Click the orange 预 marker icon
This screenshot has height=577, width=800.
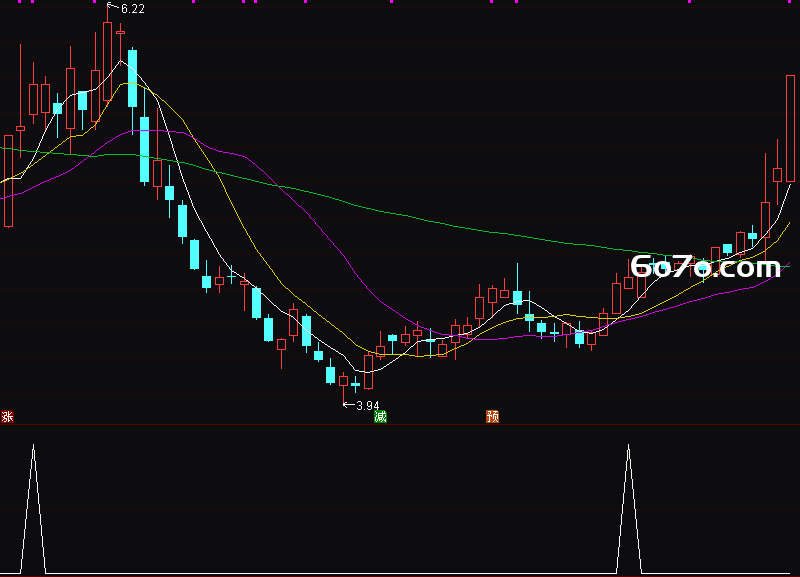492,416
